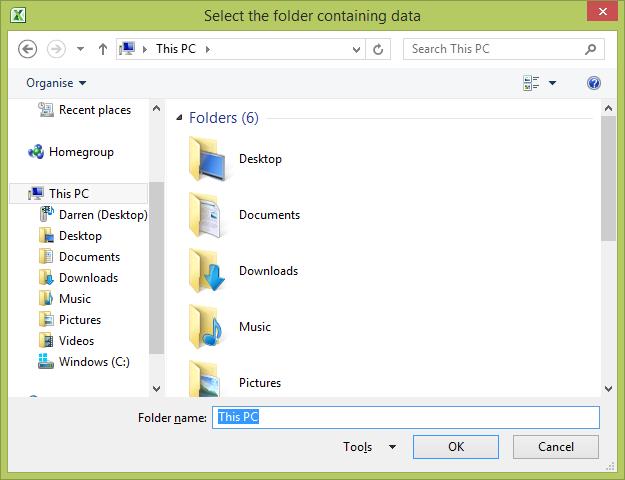The image size is (625, 480).
Task: Select Music in the navigation tree
Action: pos(65,299)
